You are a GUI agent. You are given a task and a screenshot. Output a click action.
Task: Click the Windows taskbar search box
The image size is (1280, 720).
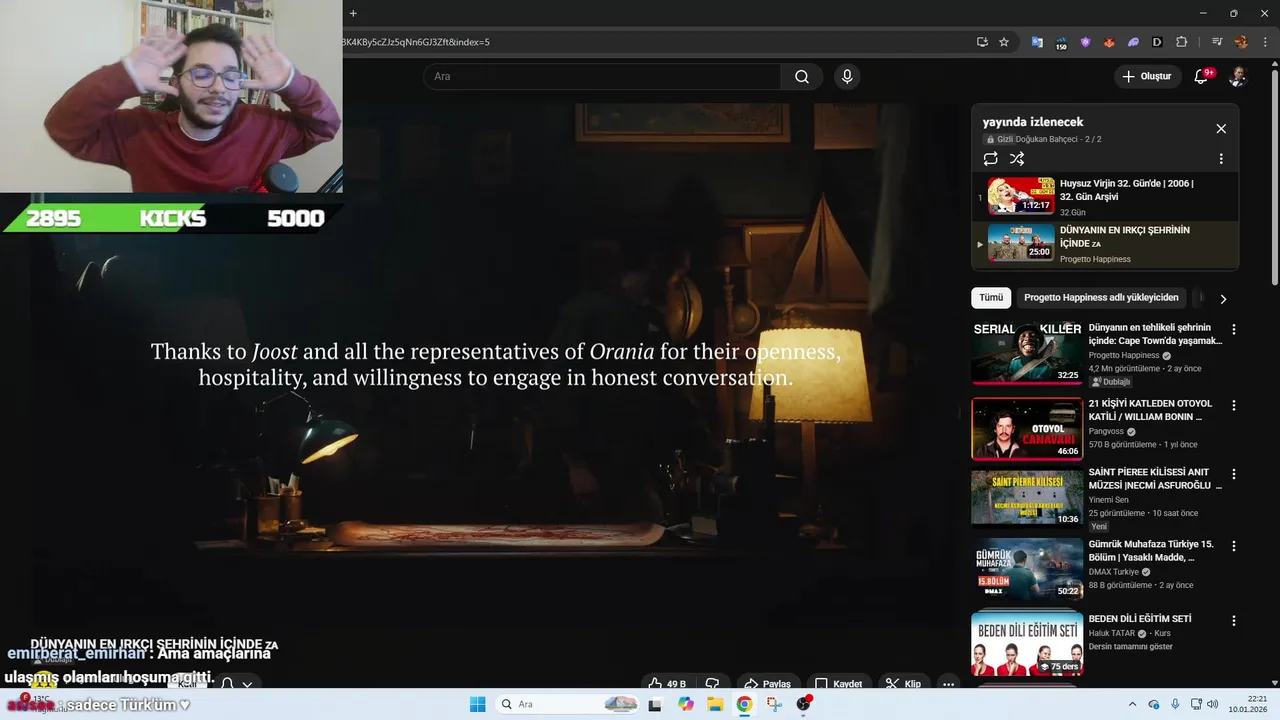point(568,704)
